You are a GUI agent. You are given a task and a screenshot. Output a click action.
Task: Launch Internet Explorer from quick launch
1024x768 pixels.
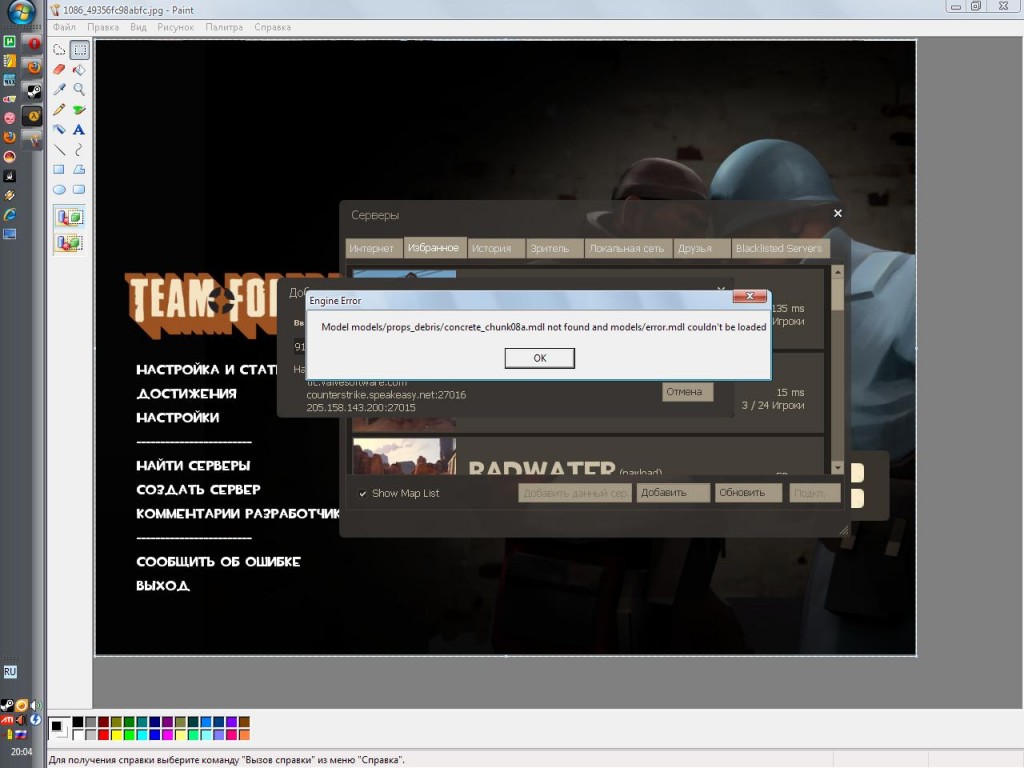coord(10,214)
